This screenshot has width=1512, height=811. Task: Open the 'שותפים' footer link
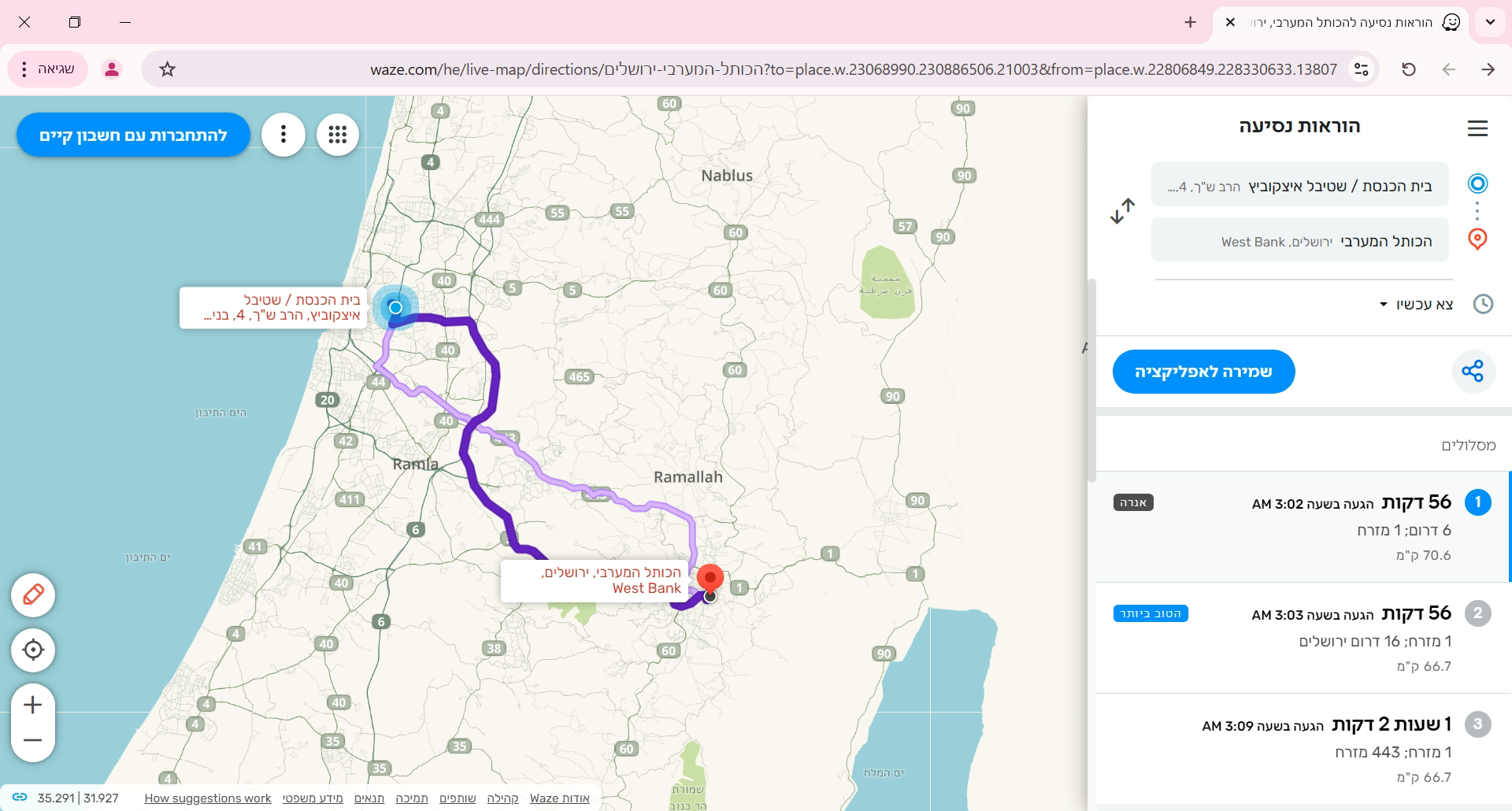458,798
